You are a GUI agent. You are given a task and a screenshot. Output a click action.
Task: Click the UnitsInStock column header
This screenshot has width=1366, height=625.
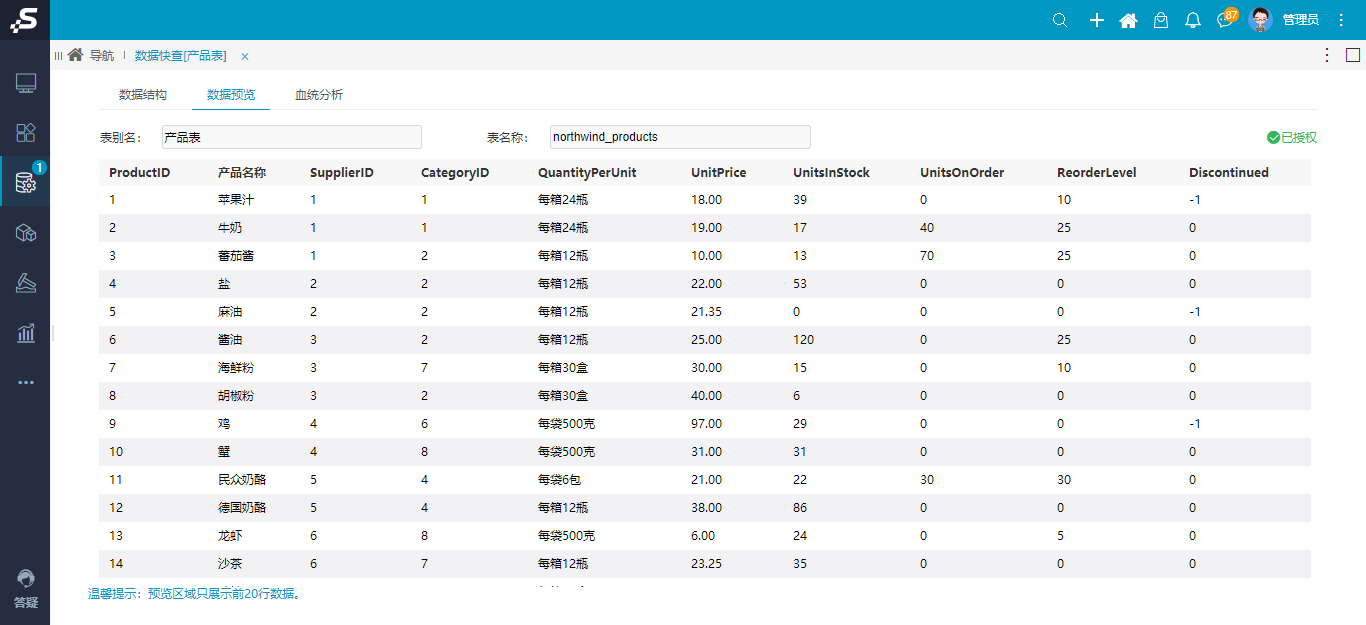coord(832,173)
